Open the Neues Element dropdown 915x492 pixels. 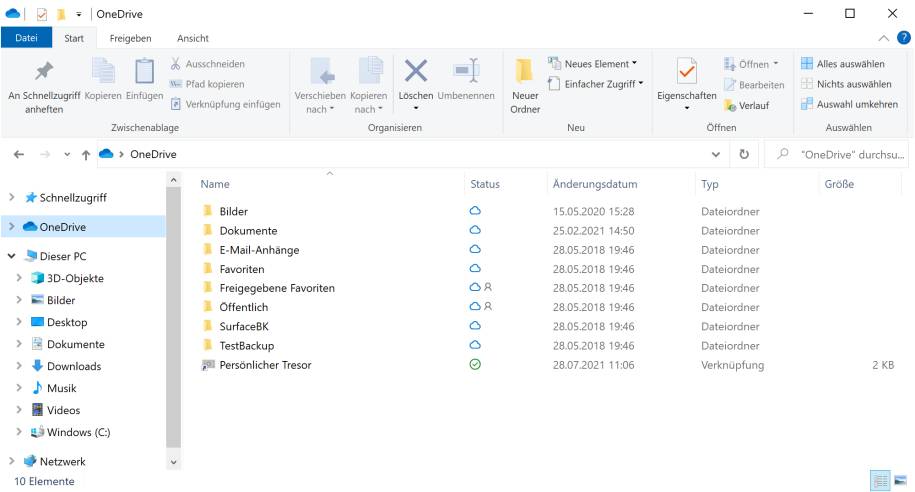594,64
